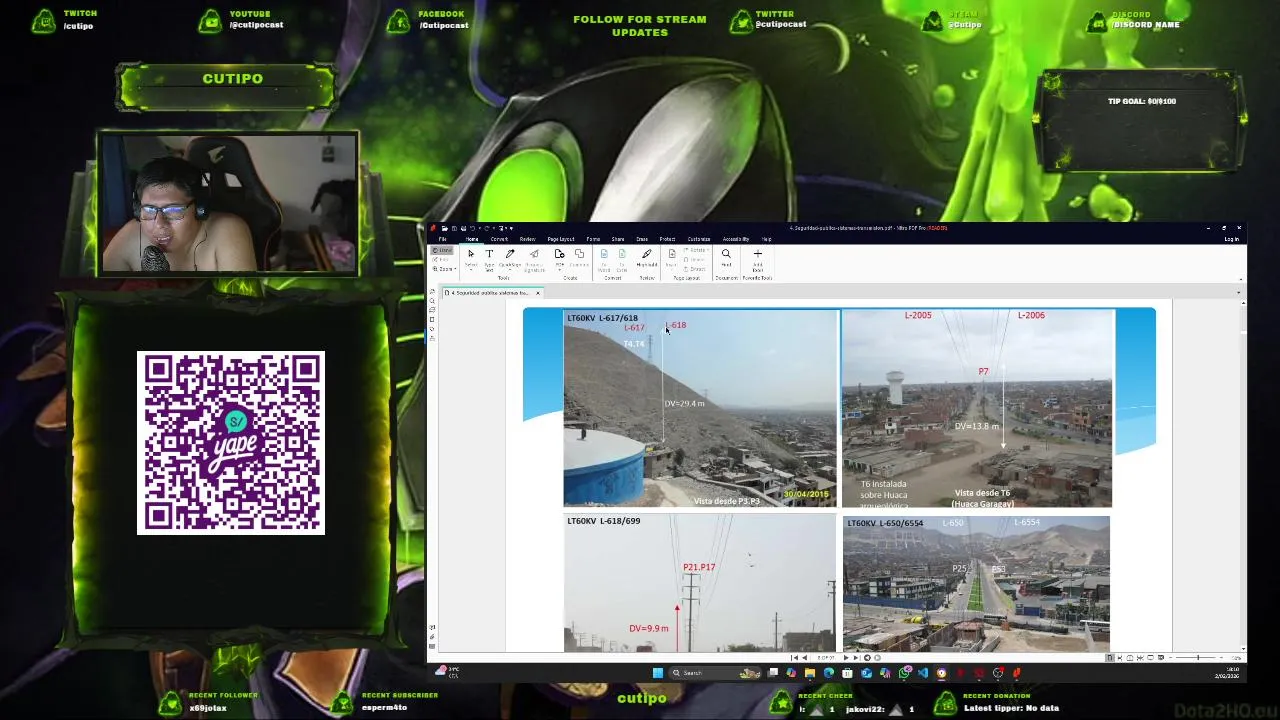Open Microsoft Edge from taskbar
The image size is (1280, 720).
[x=828, y=673]
